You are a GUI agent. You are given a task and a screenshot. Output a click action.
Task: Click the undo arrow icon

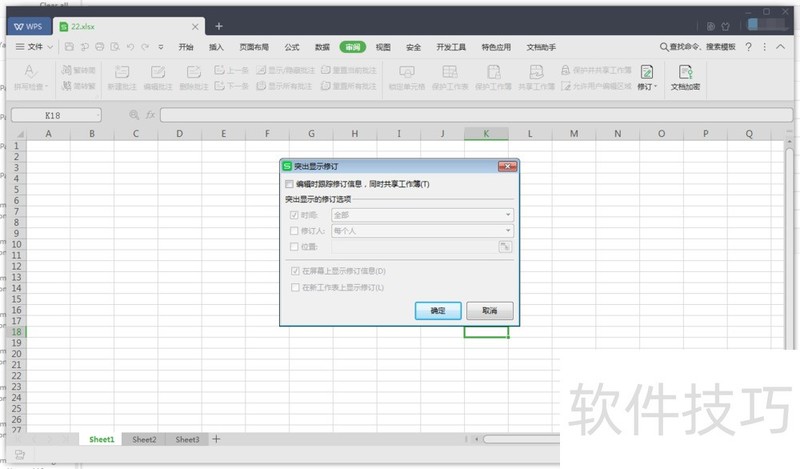point(131,47)
